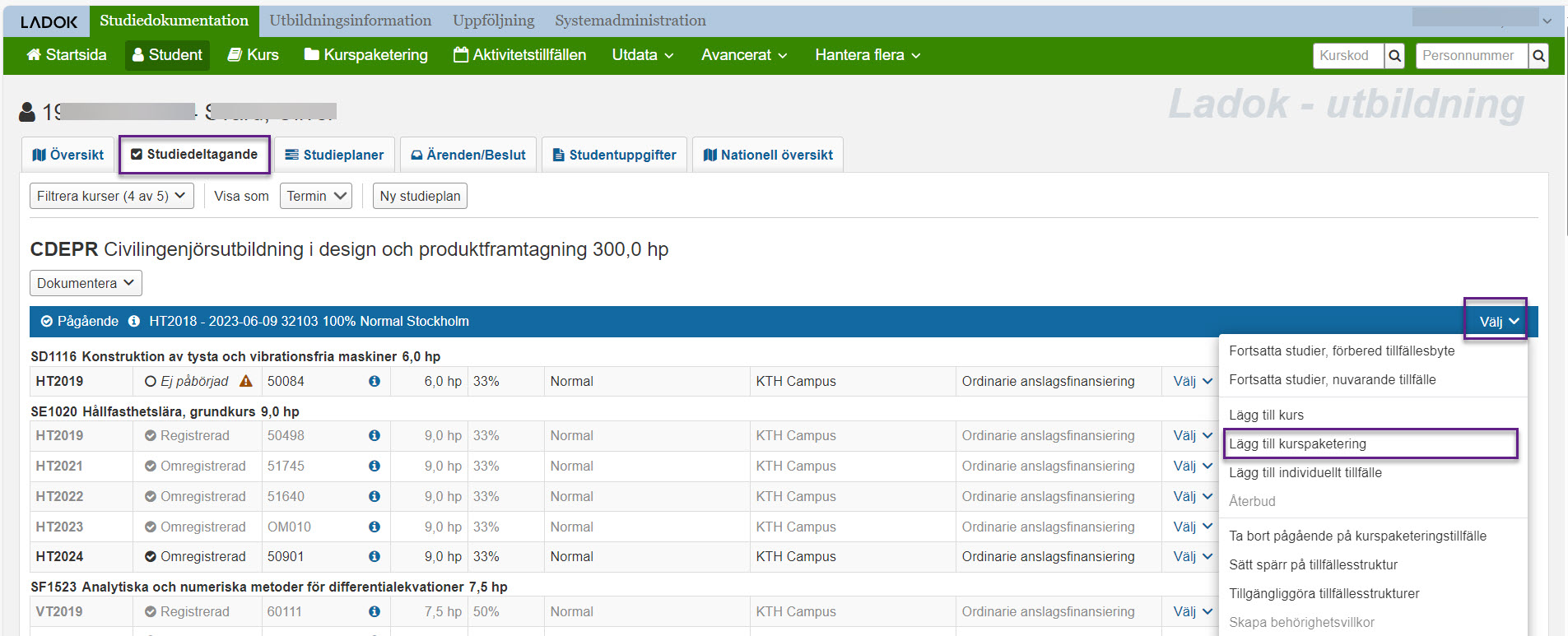Screen dimensions: 1568x636
Task: Open the Översikt tab
Action: pos(67,155)
